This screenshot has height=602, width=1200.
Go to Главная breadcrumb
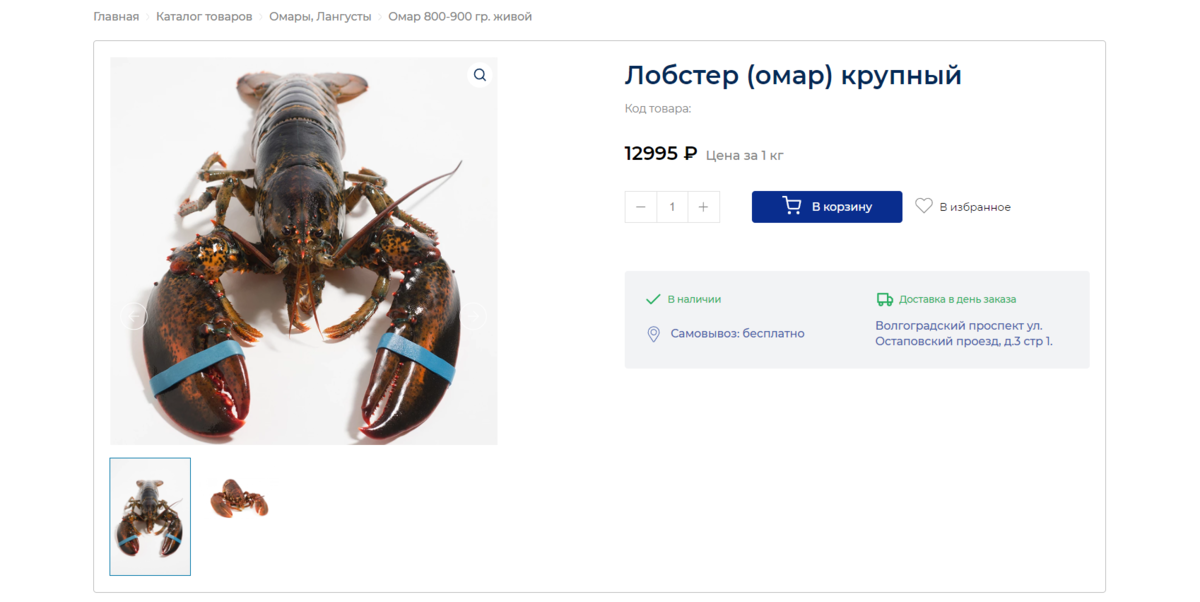point(116,17)
